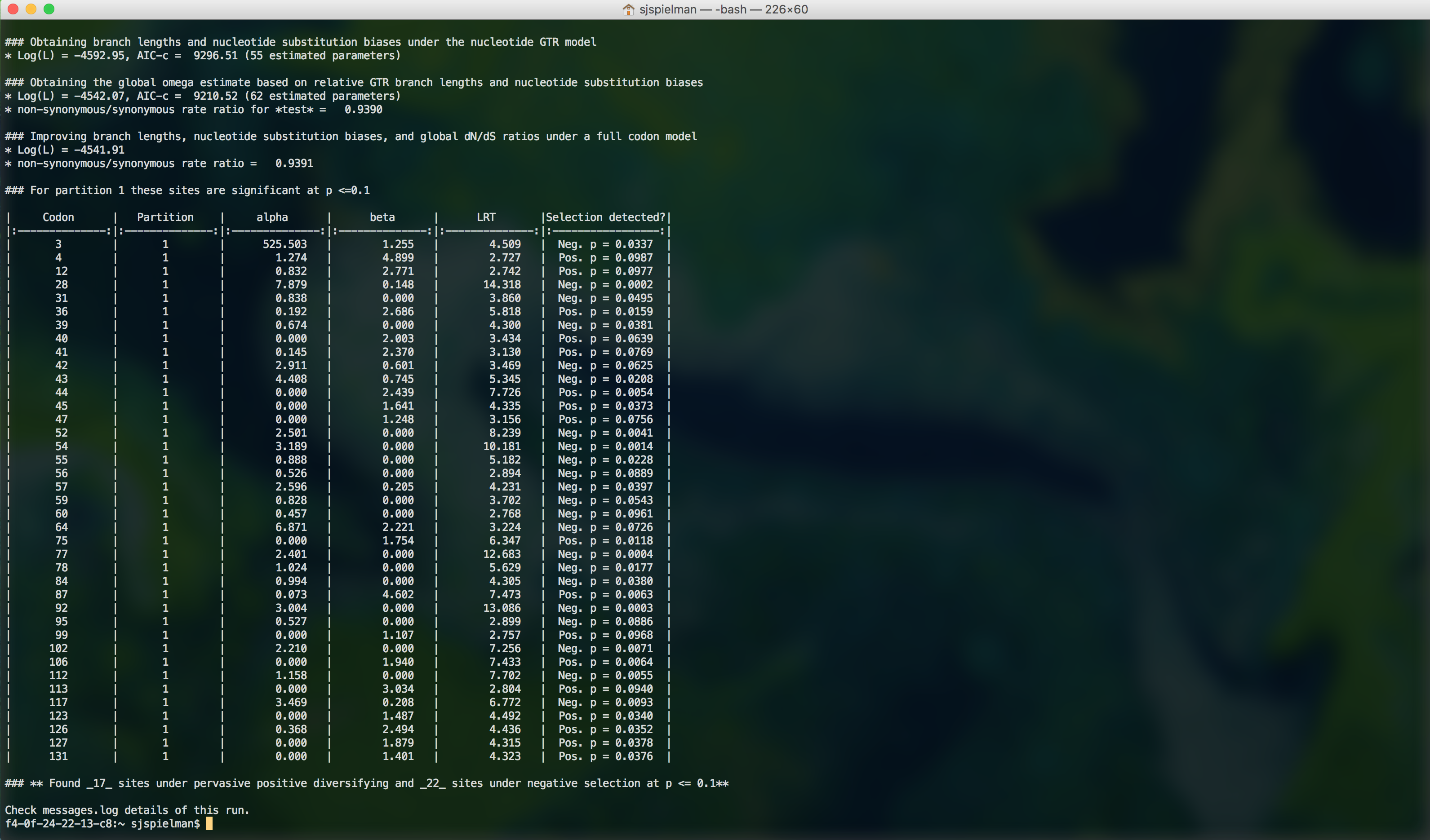This screenshot has height=840, width=1430.
Task: Click 'Pos. p = 0.0376' result text
Action: 605,756
